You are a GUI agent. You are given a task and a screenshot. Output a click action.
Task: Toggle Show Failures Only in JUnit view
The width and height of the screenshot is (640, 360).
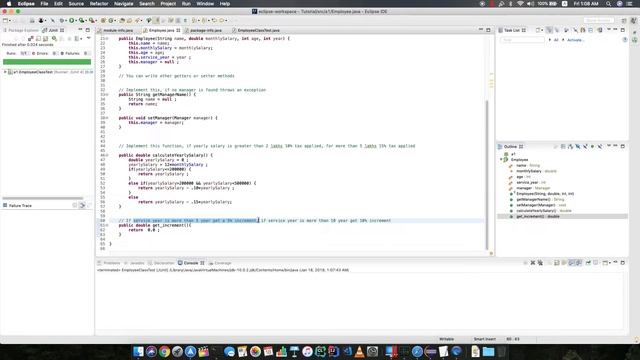[31, 38]
